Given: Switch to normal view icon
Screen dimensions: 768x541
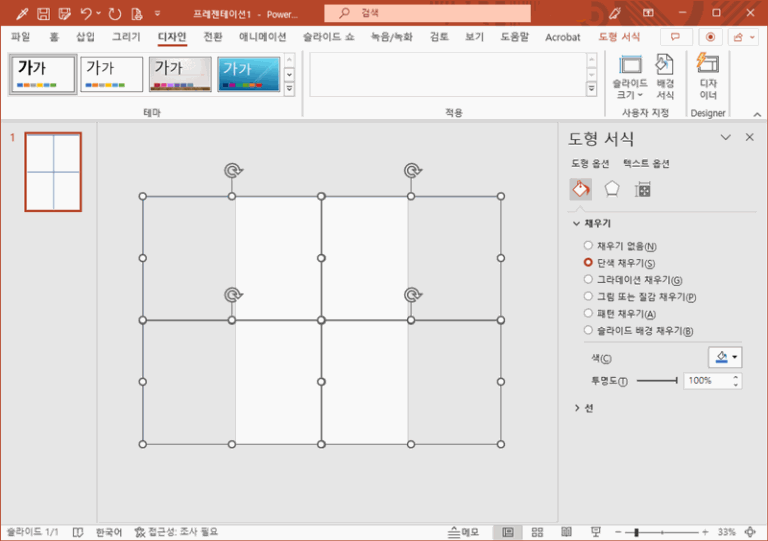Looking at the screenshot, I should click(508, 532).
